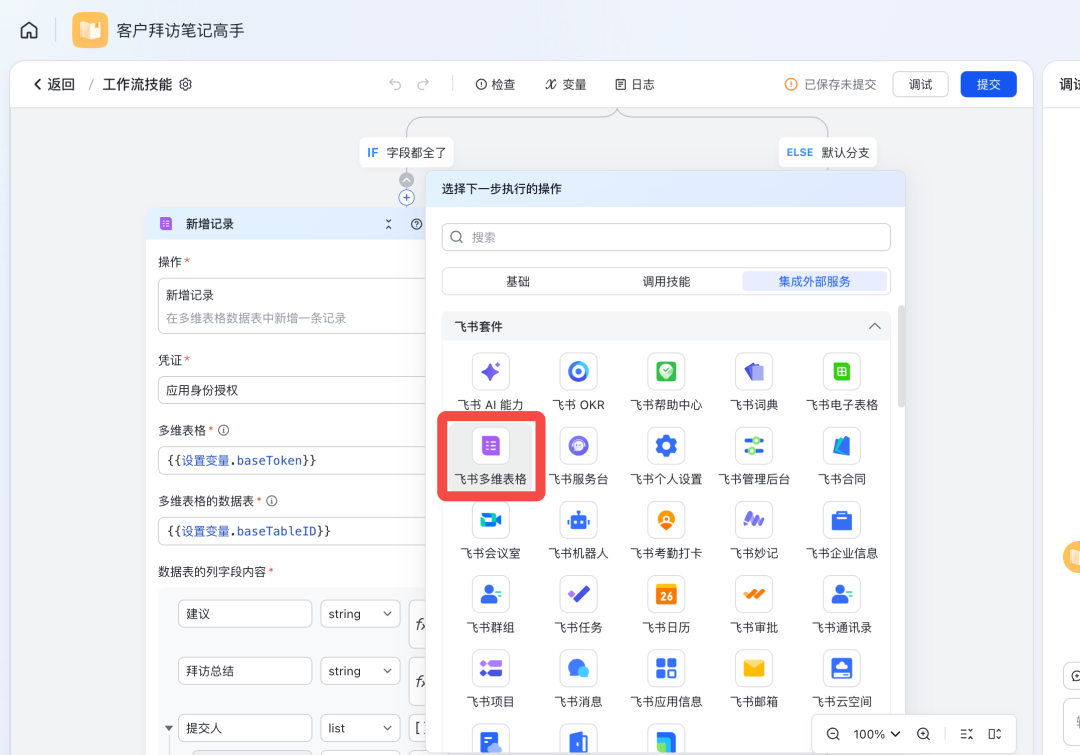Click the 多维表格 baseToken input
Screen dimensions: 1080x755
click(x=292, y=460)
